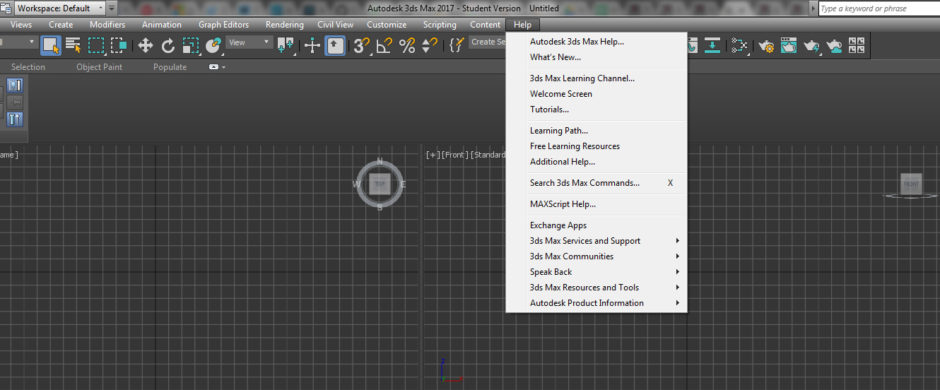The height and width of the screenshot is (390, 940).
Task: Click the down-arrow between bars toolbar icon
Action: (712, 46)
